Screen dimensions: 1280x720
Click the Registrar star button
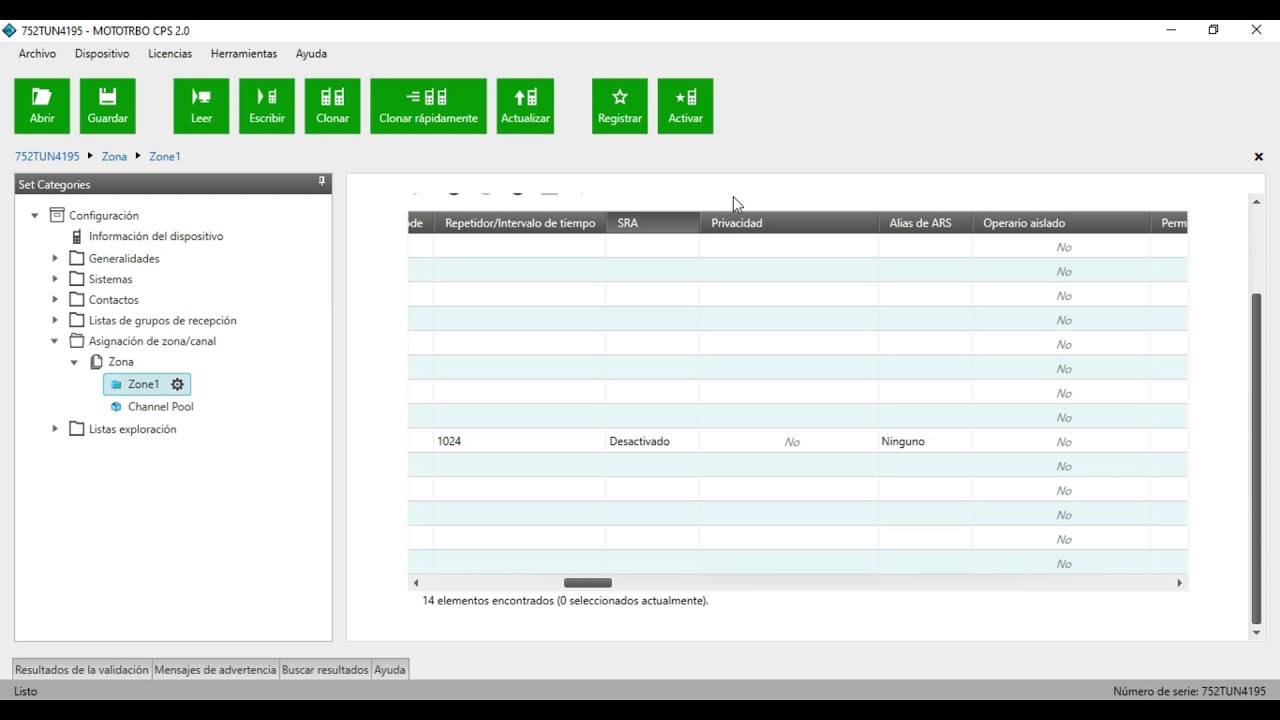(620, 106)
